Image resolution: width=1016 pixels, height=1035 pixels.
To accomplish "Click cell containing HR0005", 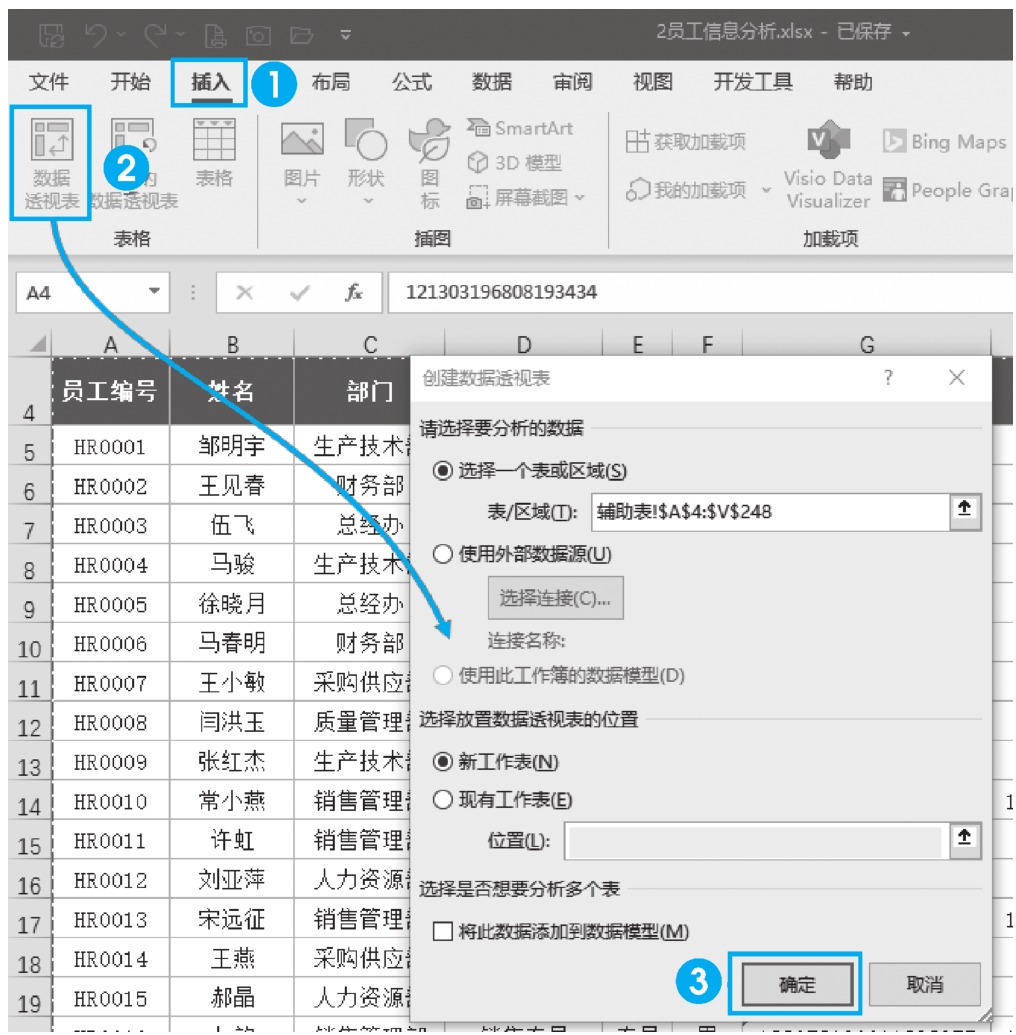I will tap(110, 605).
